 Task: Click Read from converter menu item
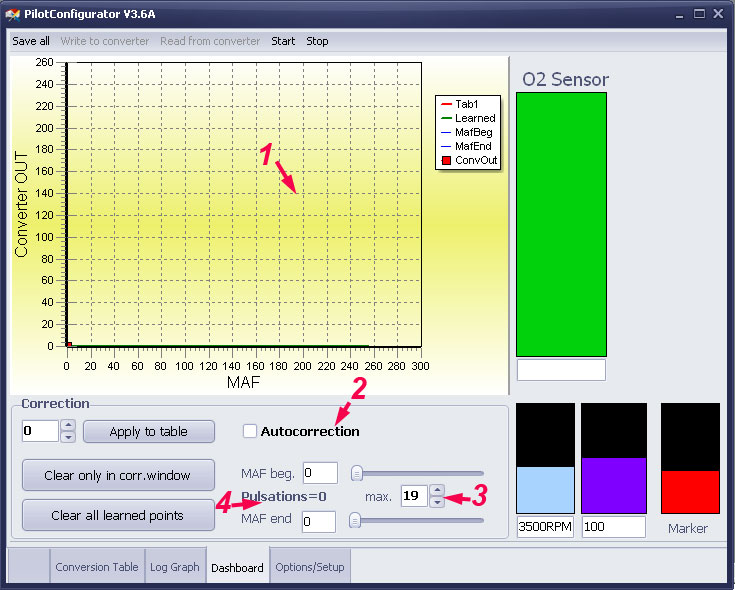click(x=210, y=41)
